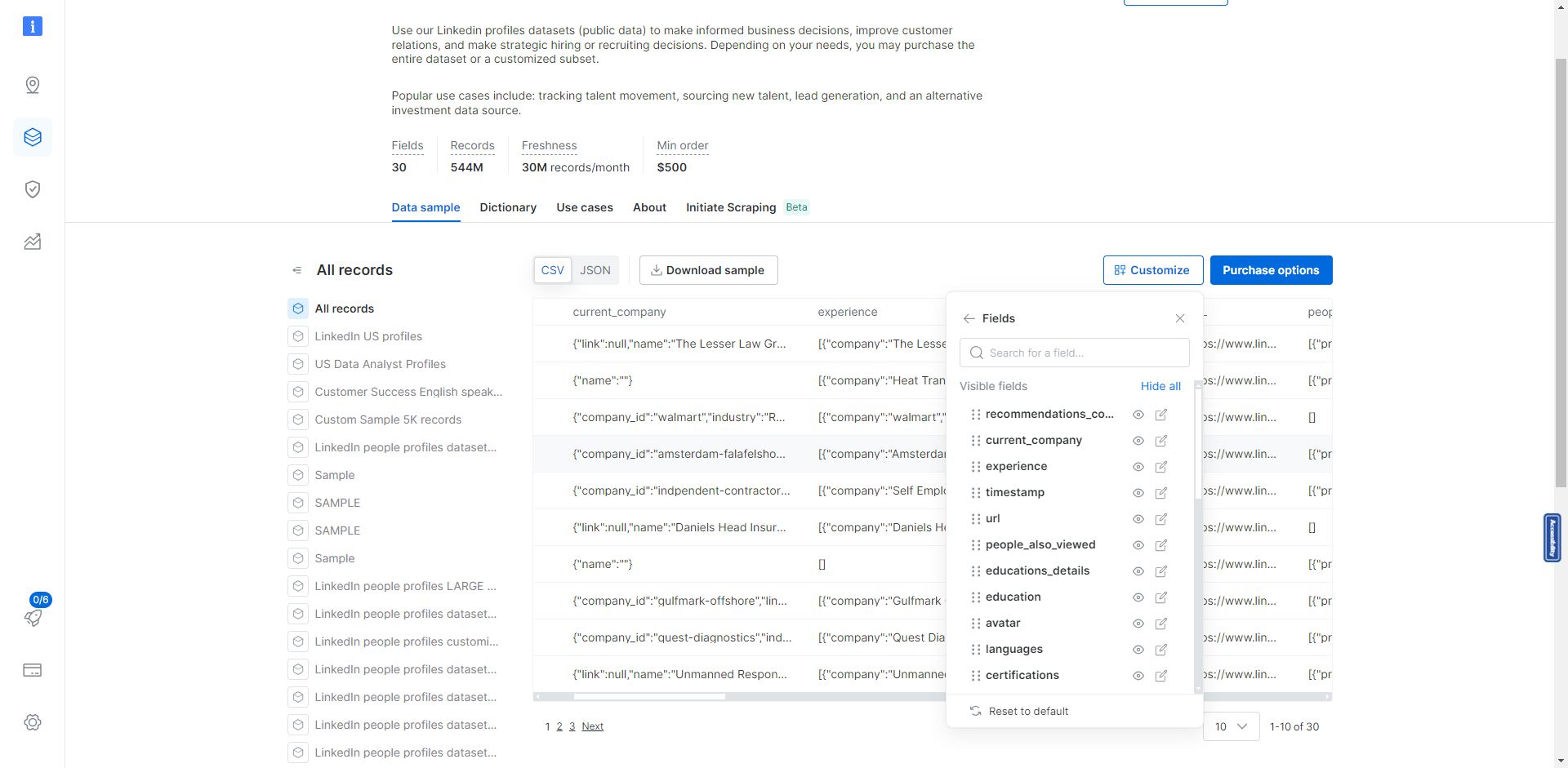Go to the Next page link
The image size is (1568, 768).
pos(592,726)
